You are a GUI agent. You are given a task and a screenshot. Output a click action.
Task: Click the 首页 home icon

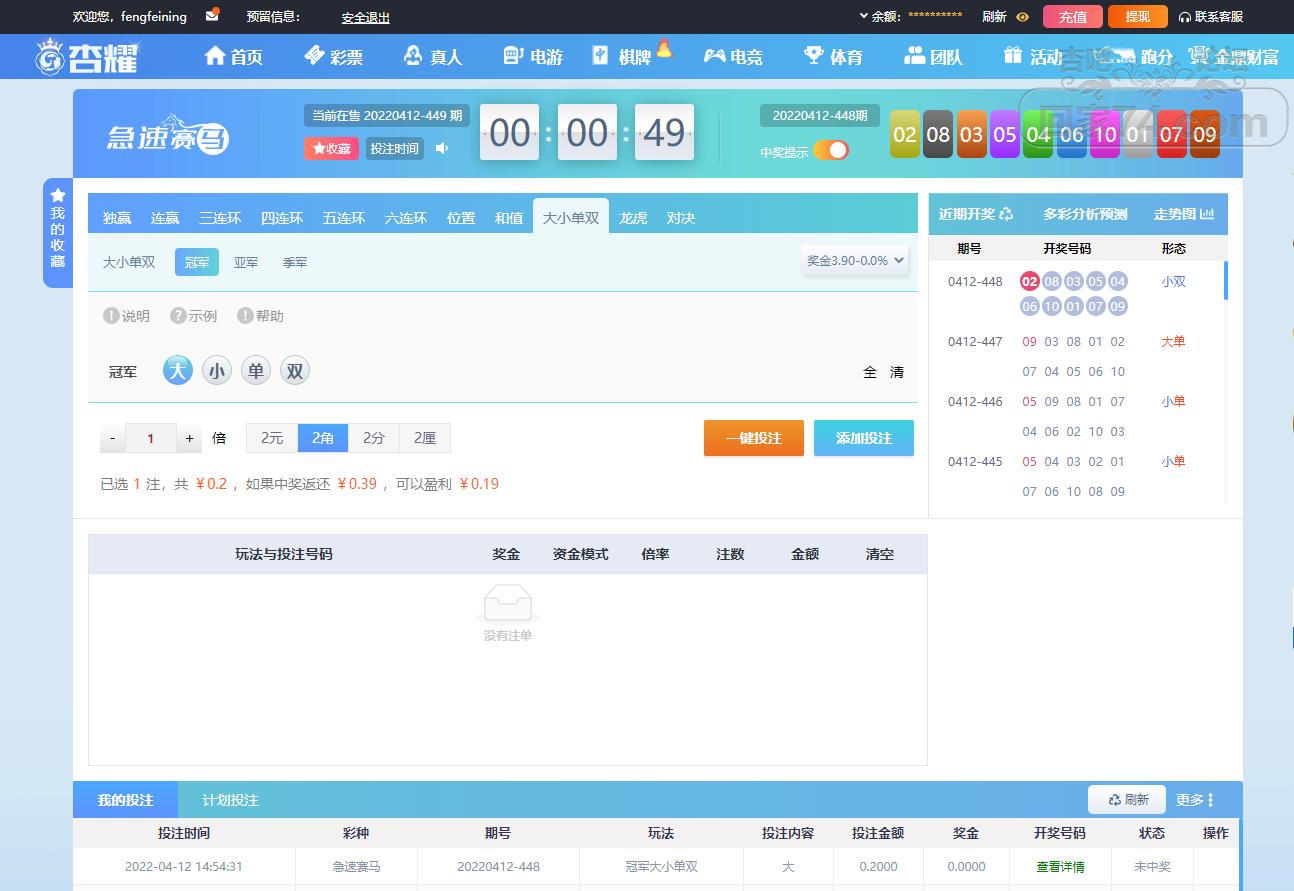[215, 56]
